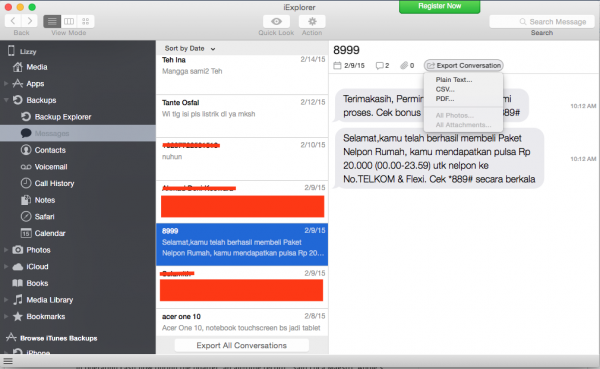The image size is (600, 369).
Task: Open Calendar in the sidebar
Action: pos(50,233)
